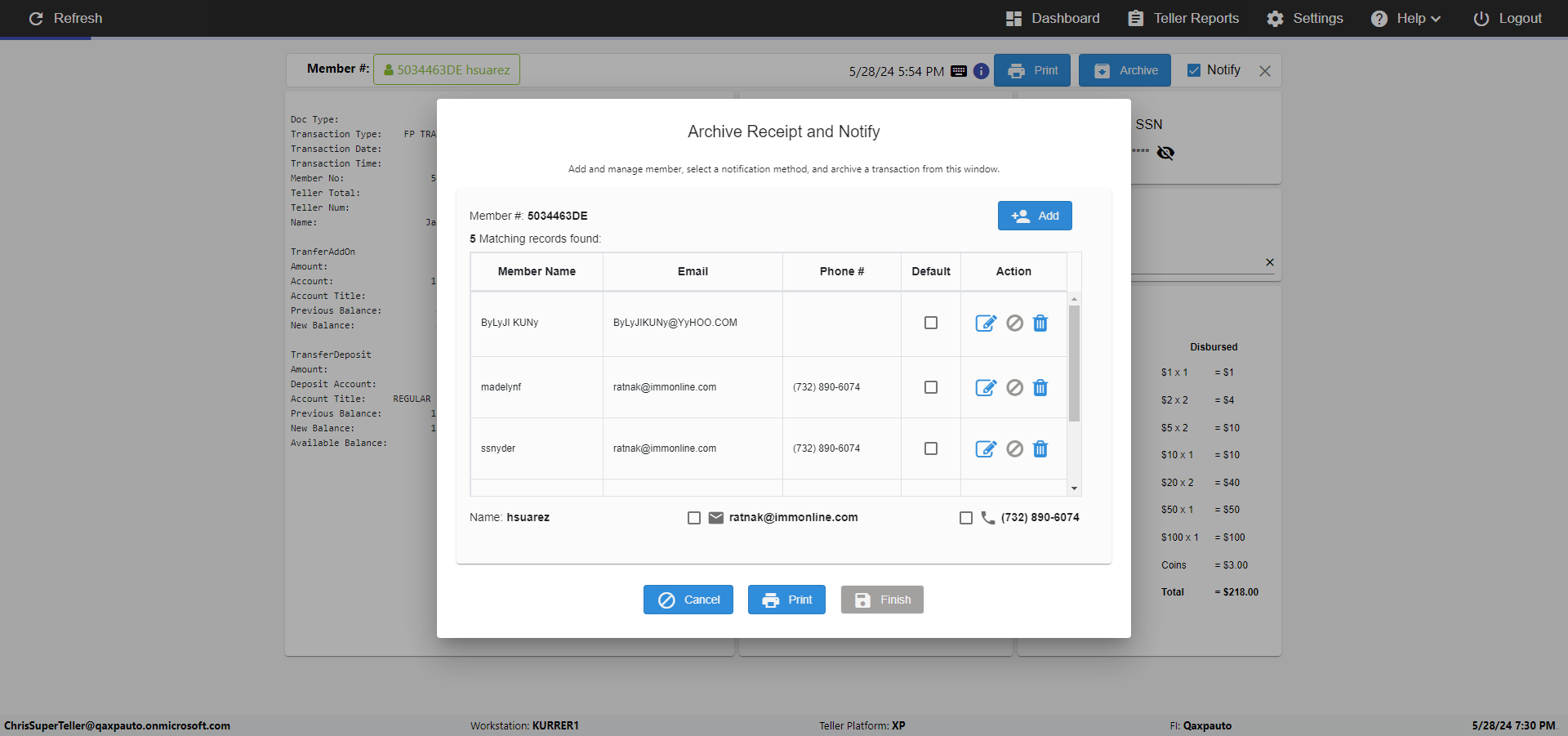Delete the madelynf member record
The image size is (1568, 736).
pos(1040,388)
